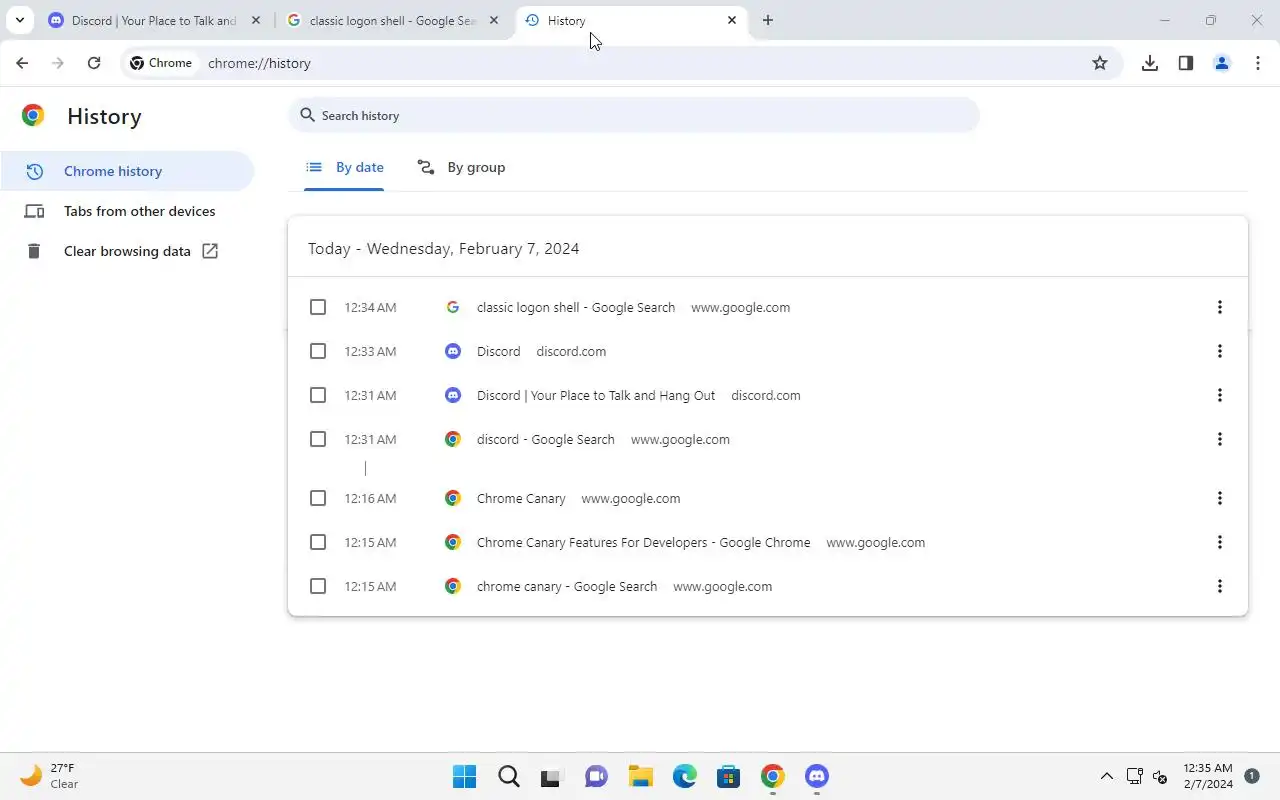Close the Discord tab
Viewport: 1280px width, 800px height.
point(256,20)
